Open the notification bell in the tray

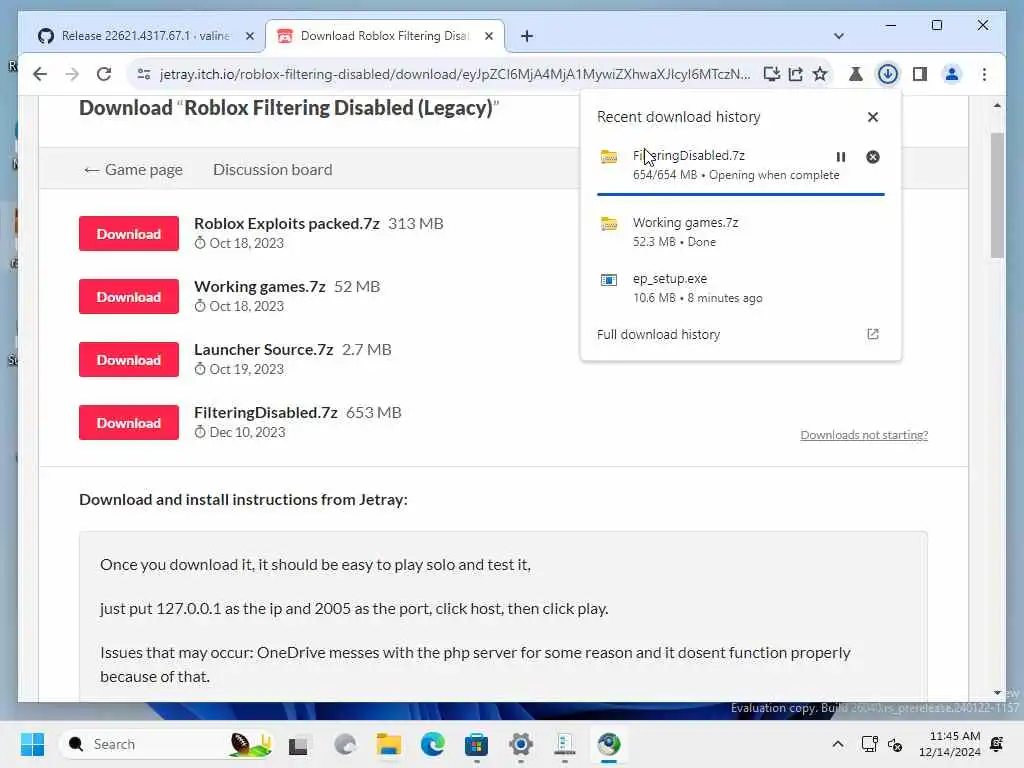pyautogui.click(x=997, y=744)
